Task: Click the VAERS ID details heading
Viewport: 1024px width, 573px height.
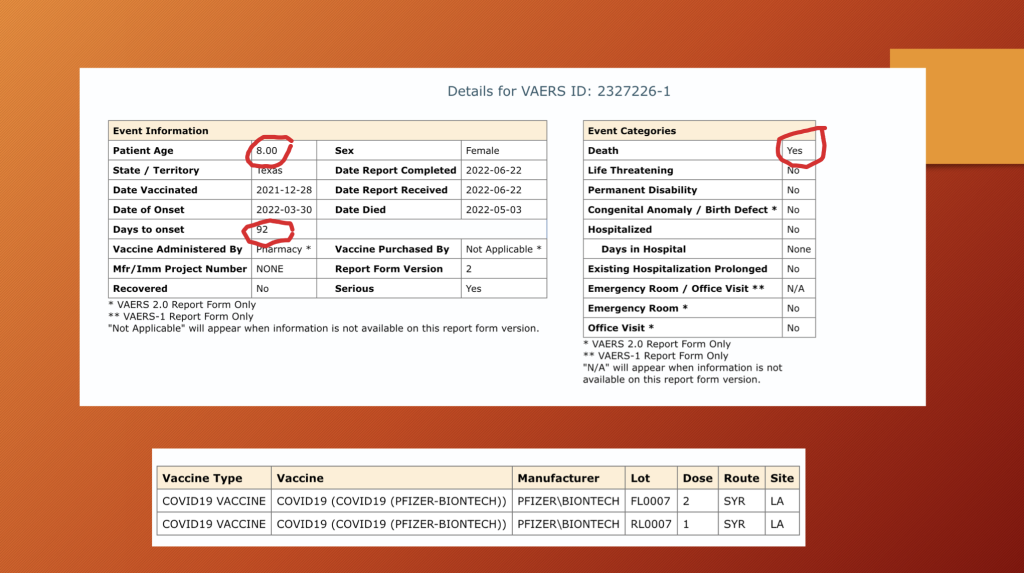Action: (558, 91)
